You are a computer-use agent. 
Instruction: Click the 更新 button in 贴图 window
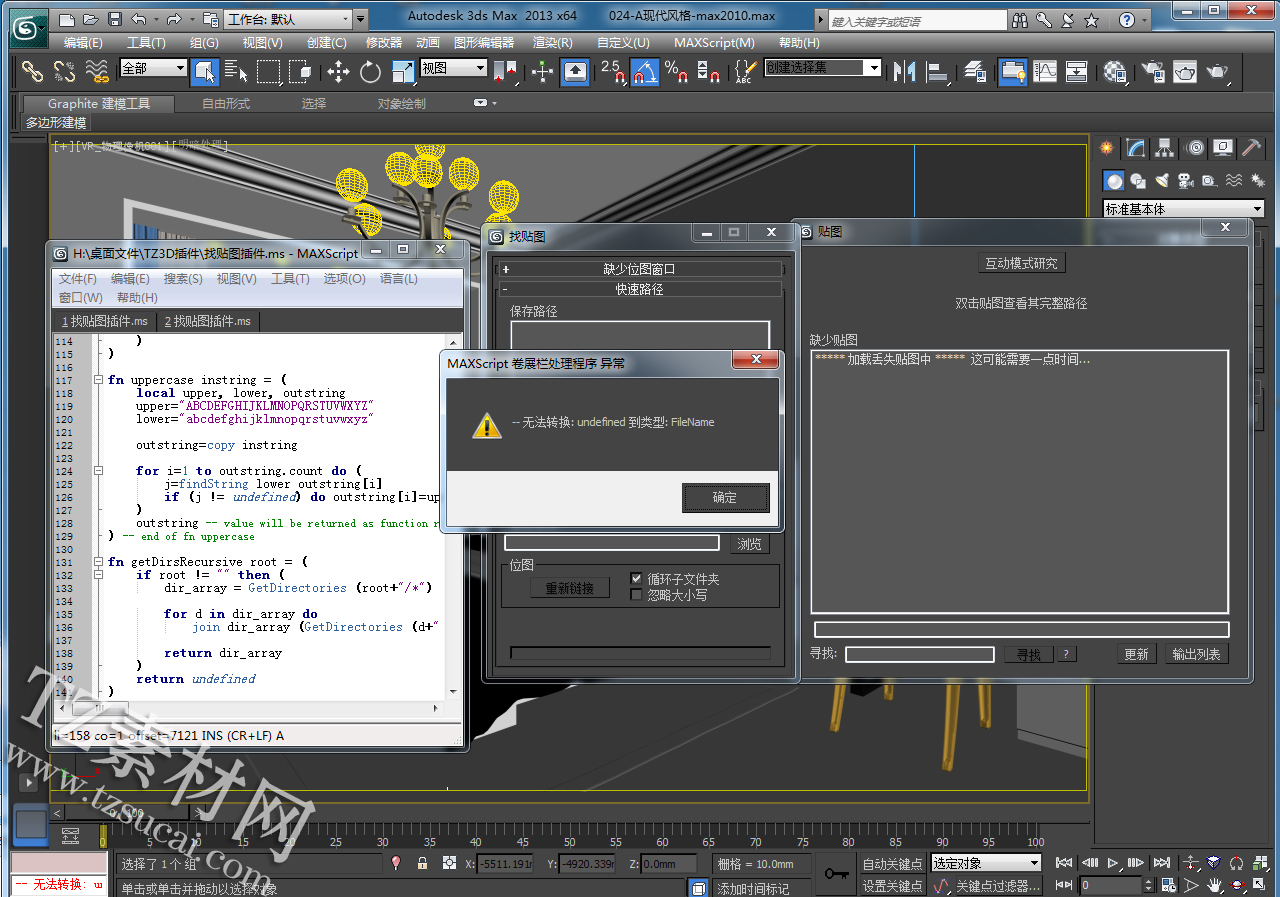[1136, 654]
